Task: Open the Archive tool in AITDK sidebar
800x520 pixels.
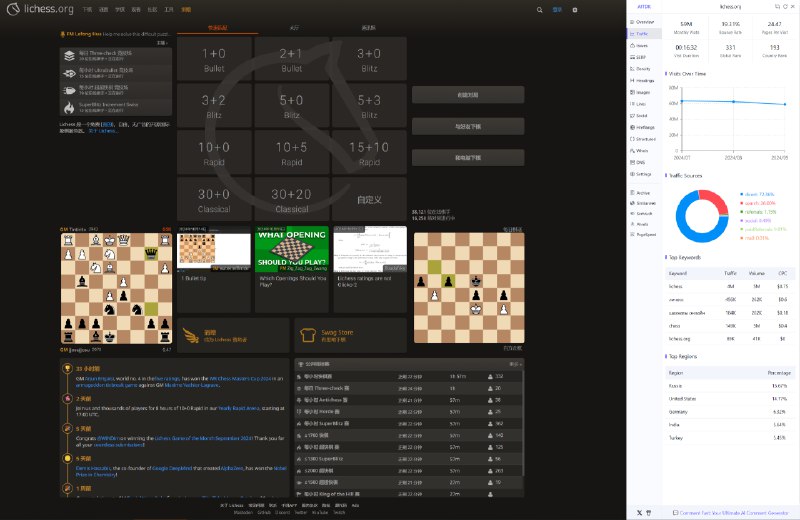Action: click(x=644, y=193)
